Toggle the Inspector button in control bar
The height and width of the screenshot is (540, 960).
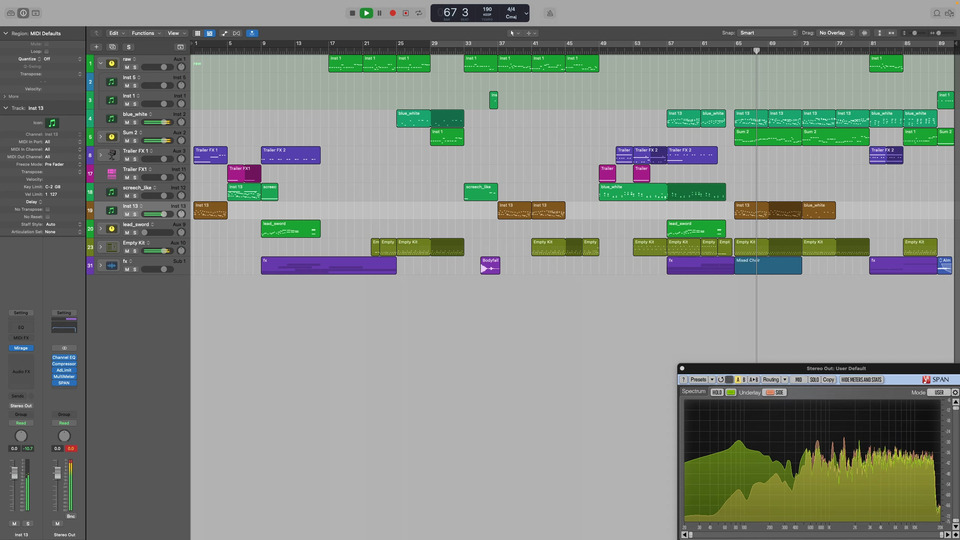point(23,13)
